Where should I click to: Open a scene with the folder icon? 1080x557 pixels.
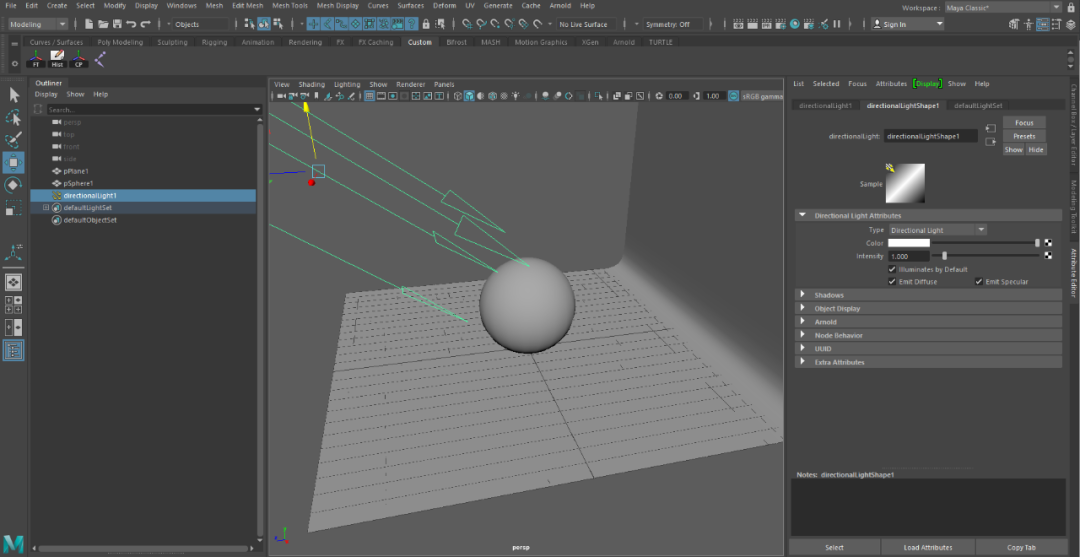click(x=103, y=24)
